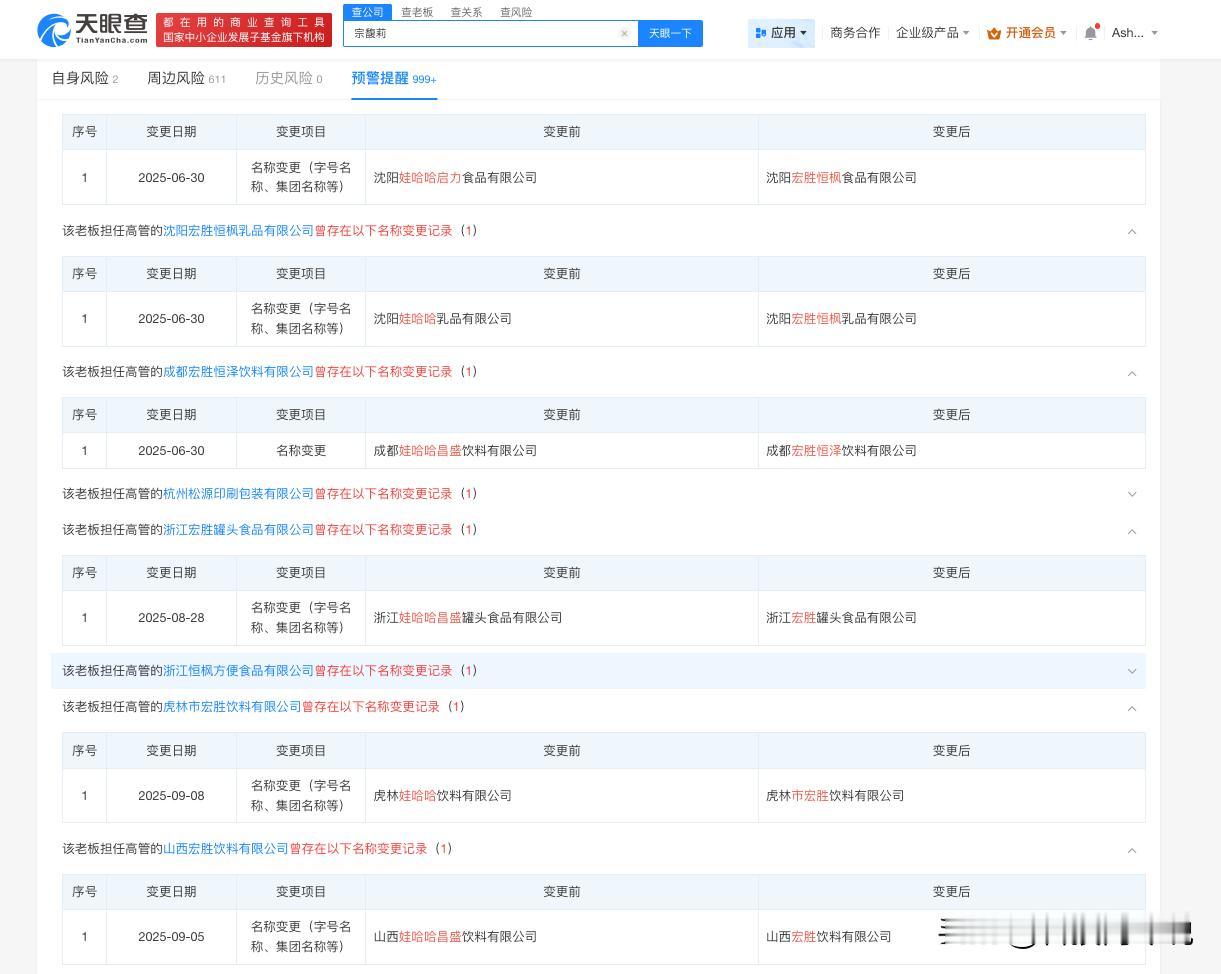Switch to the 查老板 search tab
1221x974 pixels.
[x=417, y=12]
